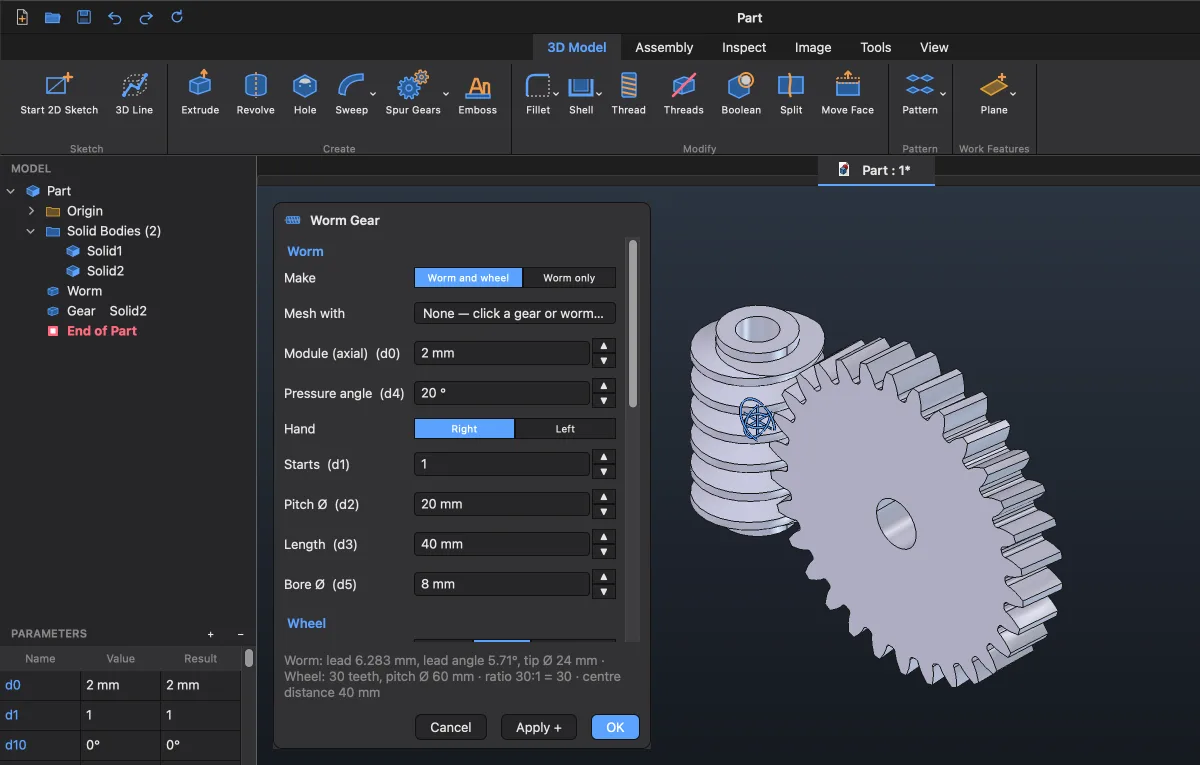The height and width of the screenshot is (765, 1200).
Task: Collapse the Solid Bodies folder
Action: (31, 231)
